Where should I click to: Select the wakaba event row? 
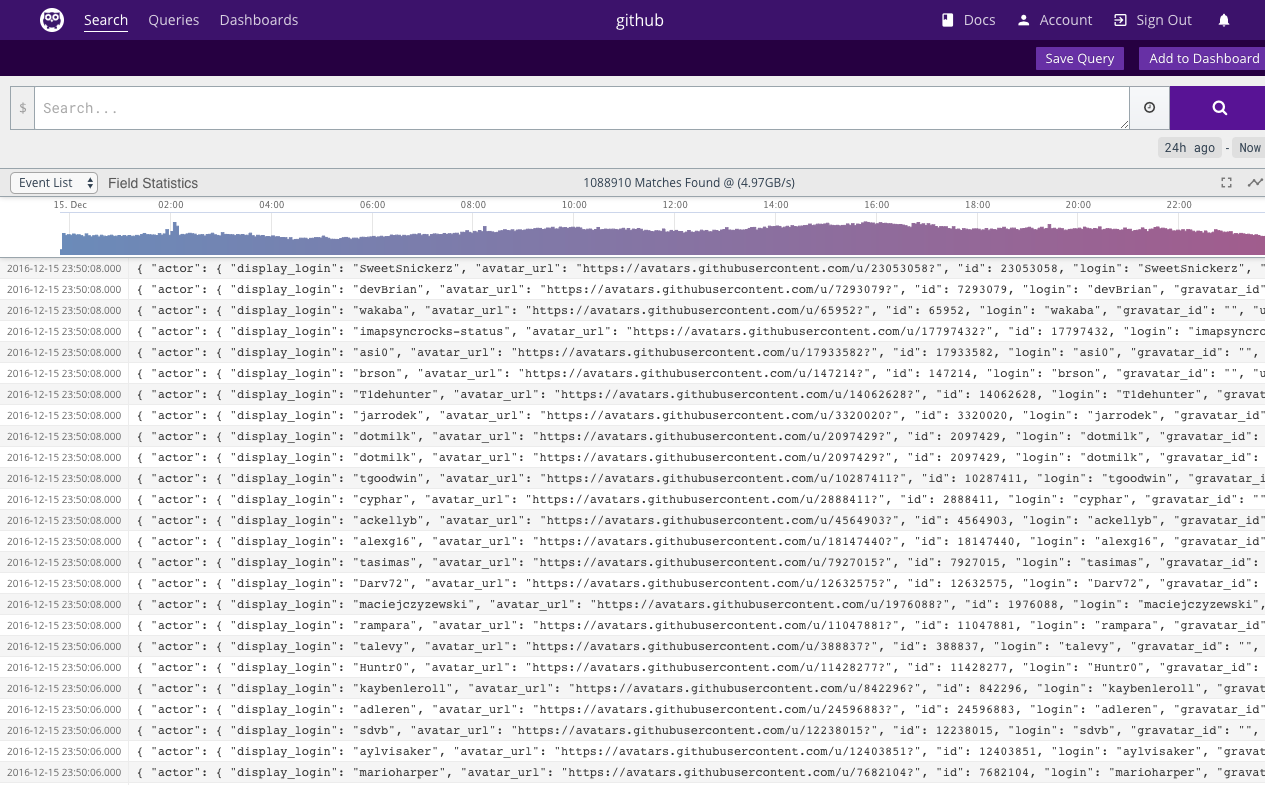pos(632,310)
